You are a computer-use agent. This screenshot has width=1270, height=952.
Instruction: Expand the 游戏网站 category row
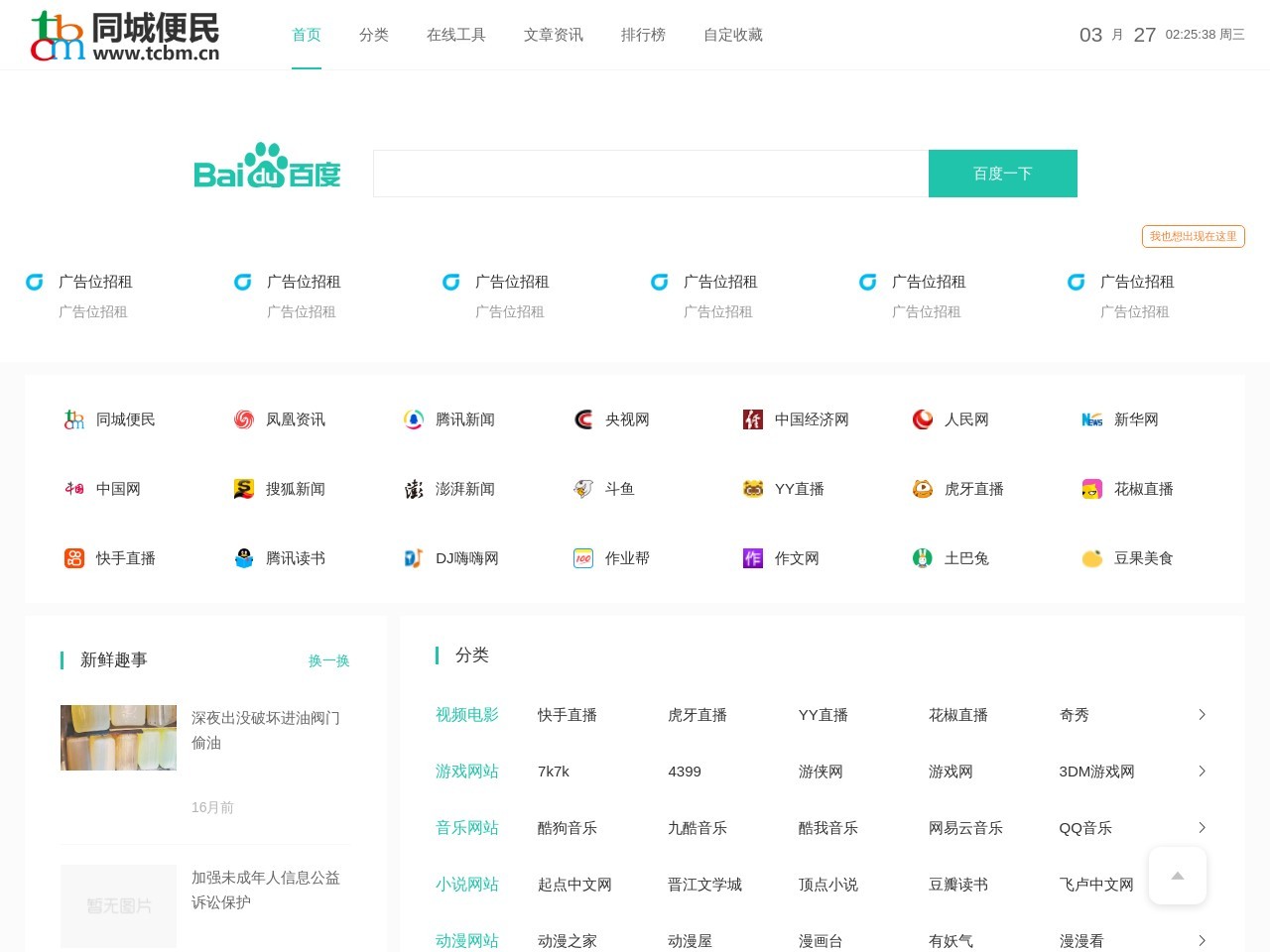1202,771
